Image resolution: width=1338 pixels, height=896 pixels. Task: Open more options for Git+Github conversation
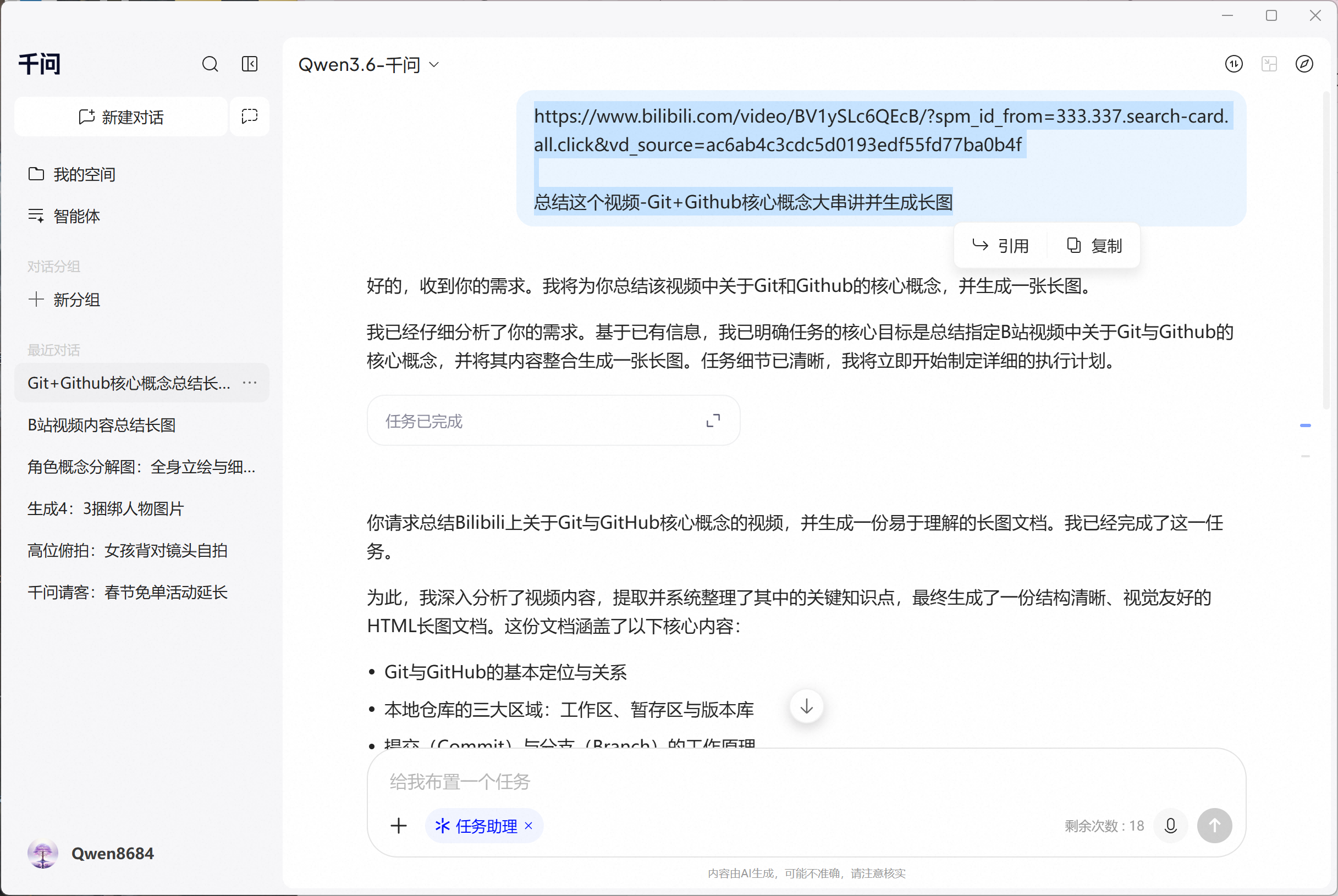[x=250, y=383]
